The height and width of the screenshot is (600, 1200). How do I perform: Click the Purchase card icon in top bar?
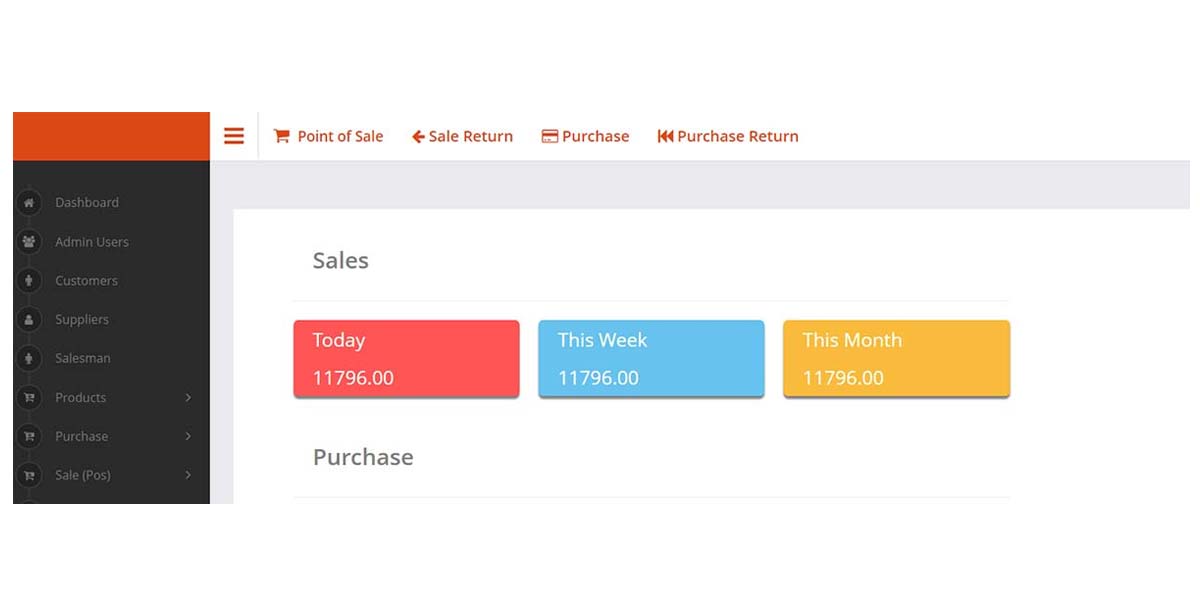point(548,135)
